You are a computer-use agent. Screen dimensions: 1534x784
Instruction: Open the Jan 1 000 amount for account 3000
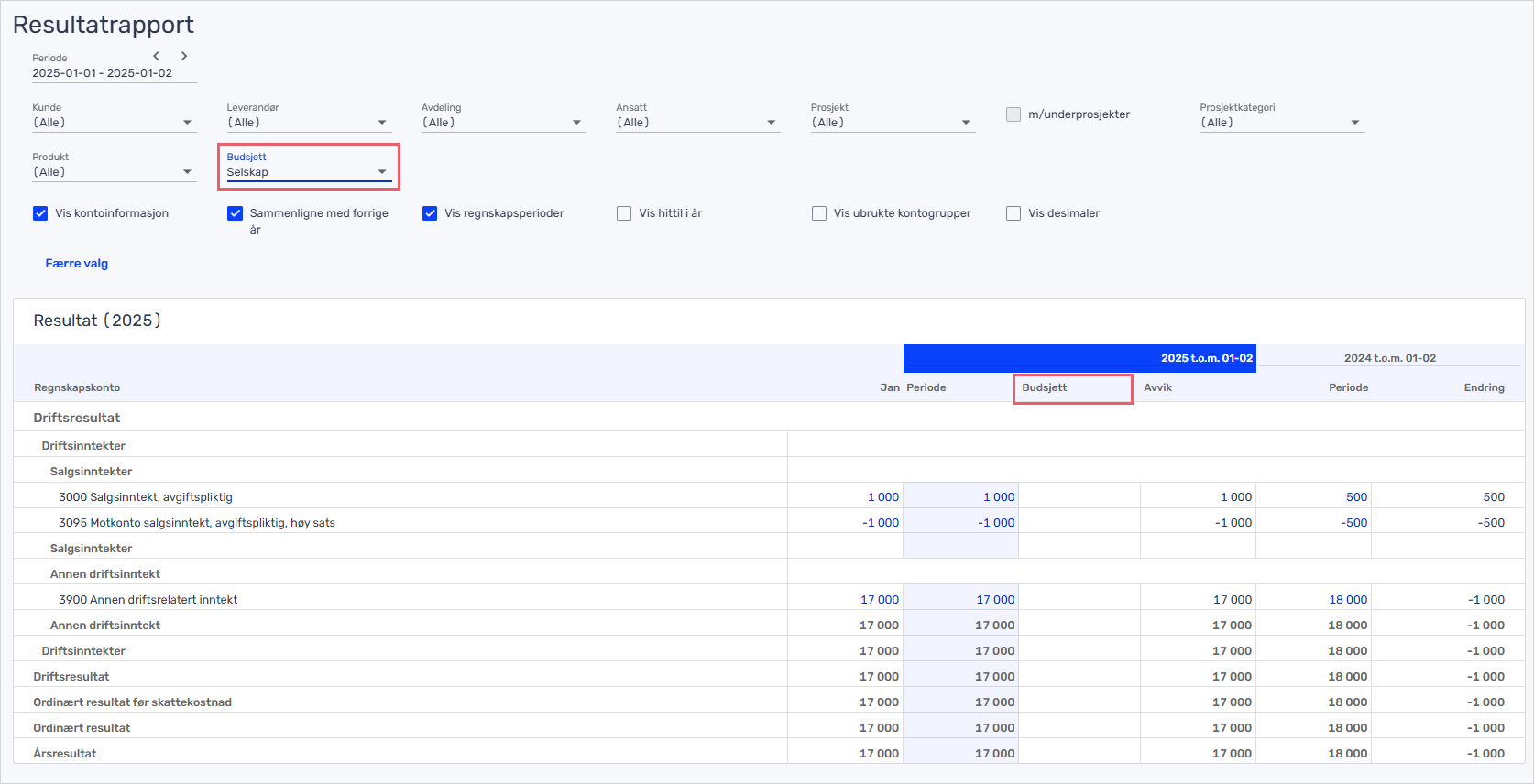click(883, 497)
